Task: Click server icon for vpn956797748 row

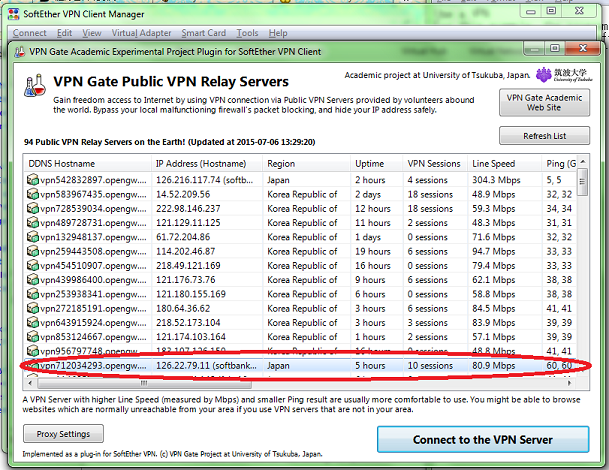Action: [x=33, y=351]
